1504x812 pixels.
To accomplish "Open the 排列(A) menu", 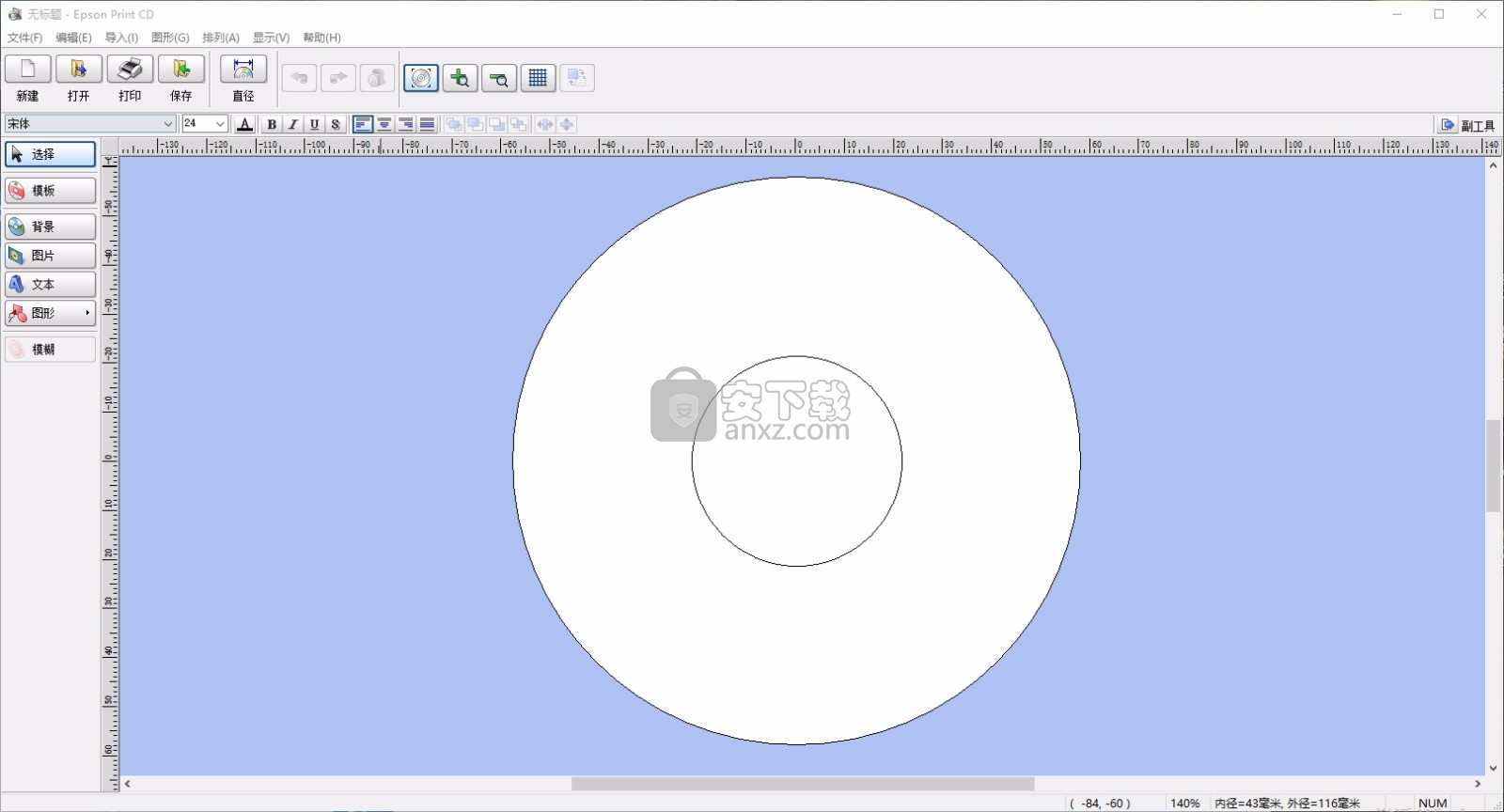I will click(x=221, y=38).
